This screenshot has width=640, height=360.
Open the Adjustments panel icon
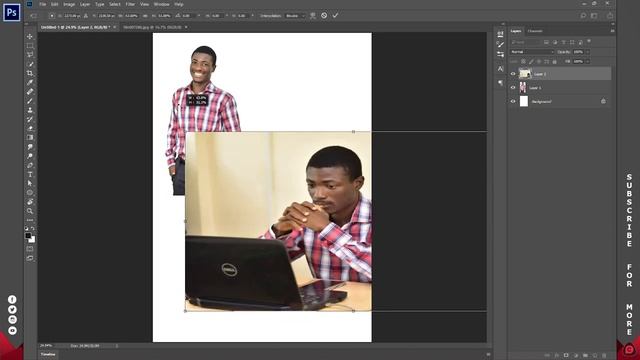point(500,54)
